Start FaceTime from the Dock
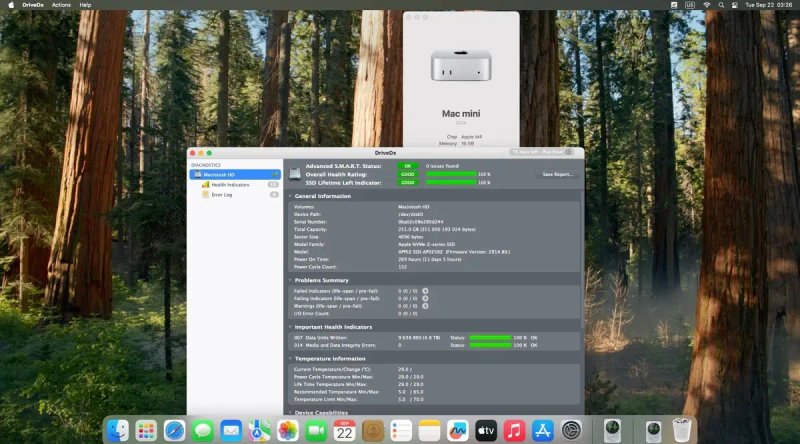The image size is (800, 444). pos(316,431)
